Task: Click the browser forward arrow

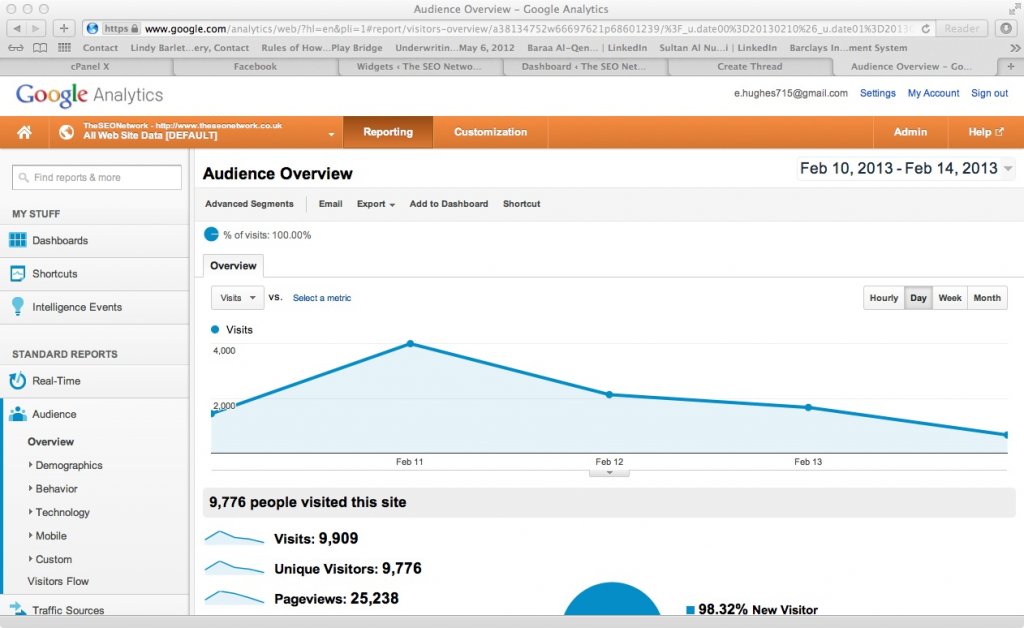Action: 36,29
